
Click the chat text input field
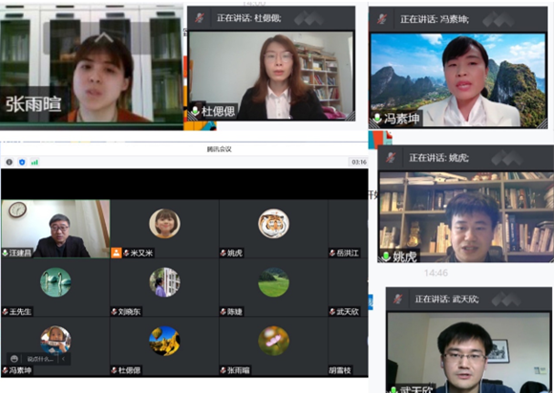pos(40,359)
